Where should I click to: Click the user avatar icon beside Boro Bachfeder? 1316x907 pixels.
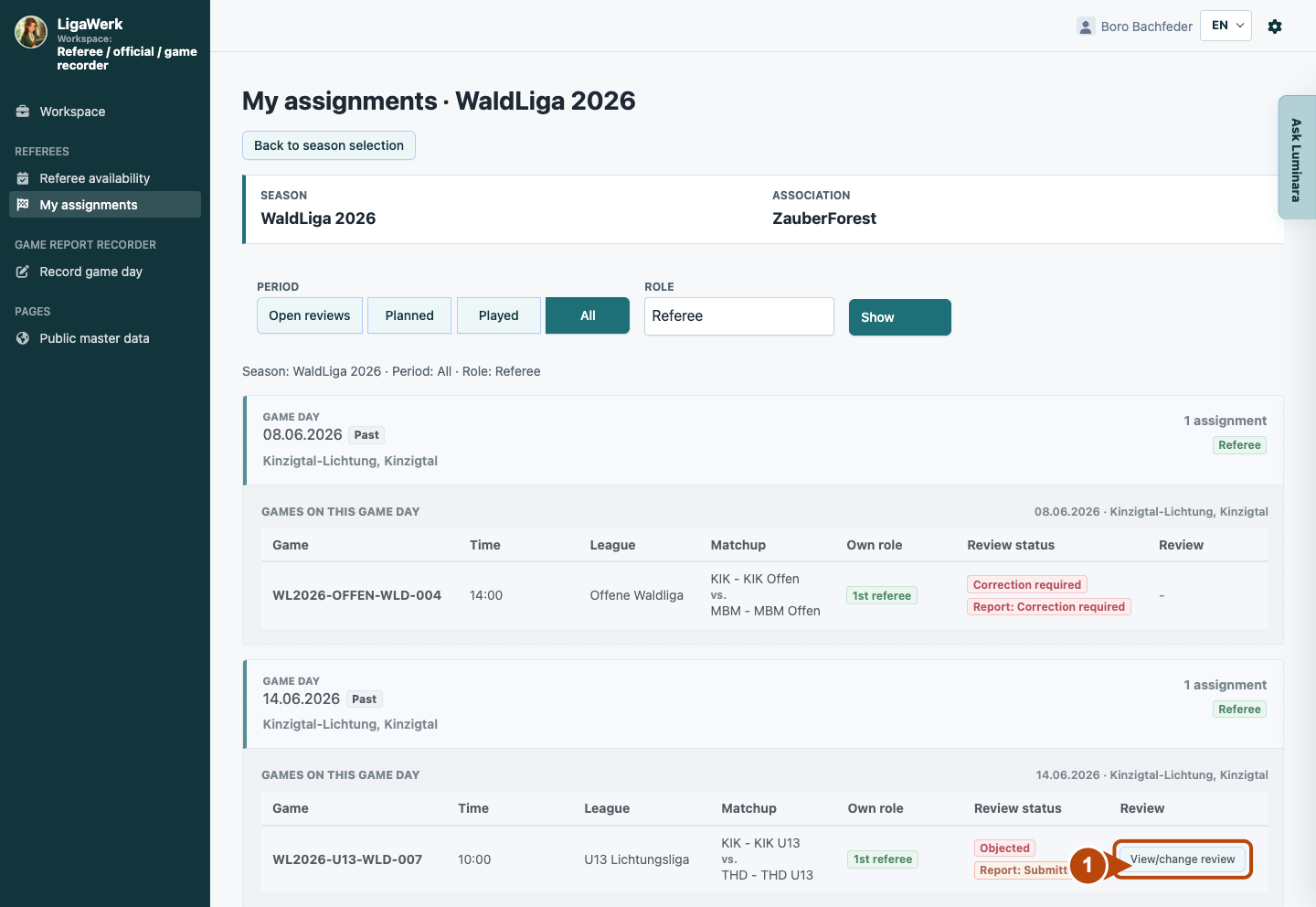(1086, 27)
